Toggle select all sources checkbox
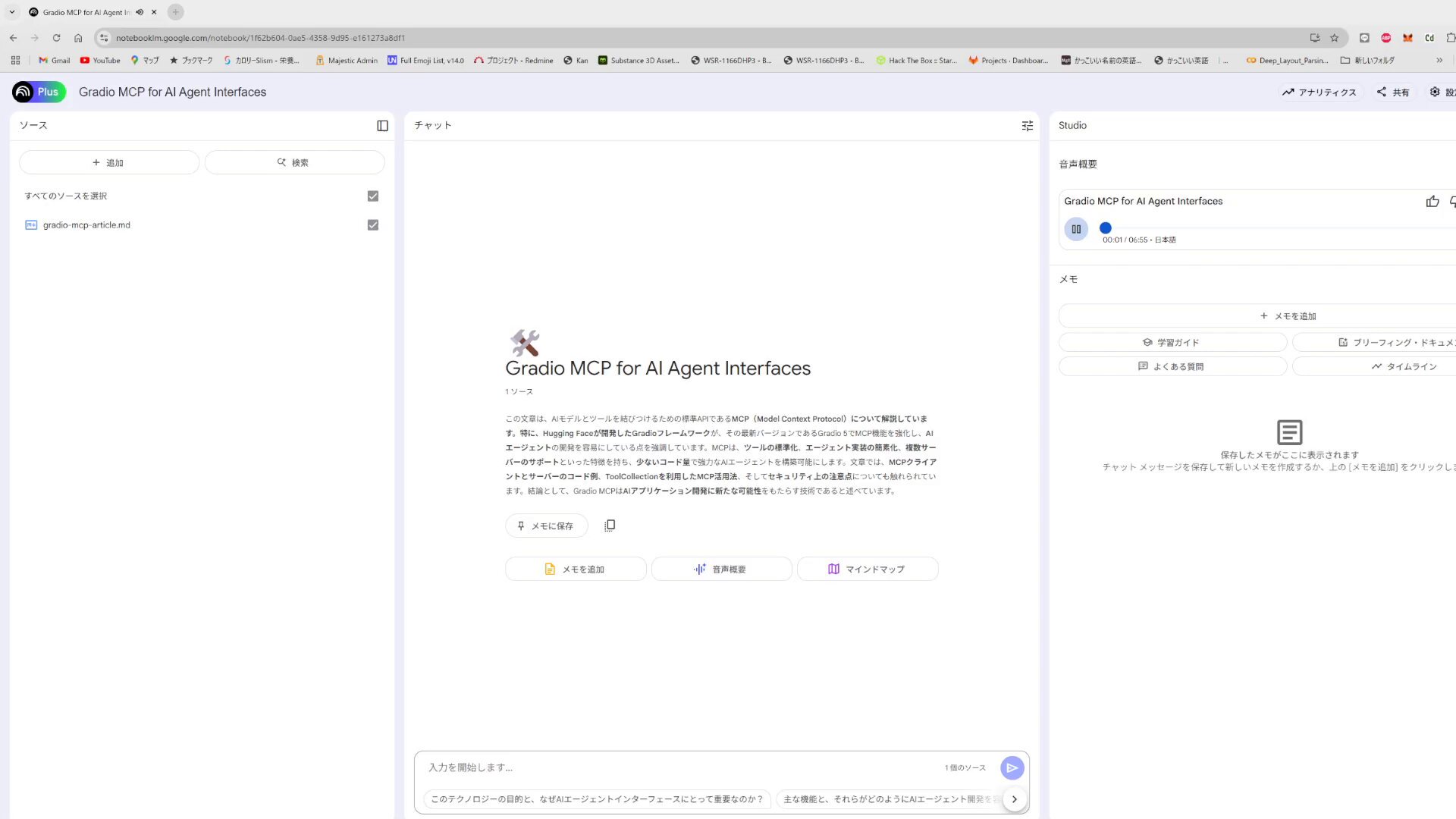This screenshot has height=819, width=1456. pyautogui.click(x=373, y=196)
